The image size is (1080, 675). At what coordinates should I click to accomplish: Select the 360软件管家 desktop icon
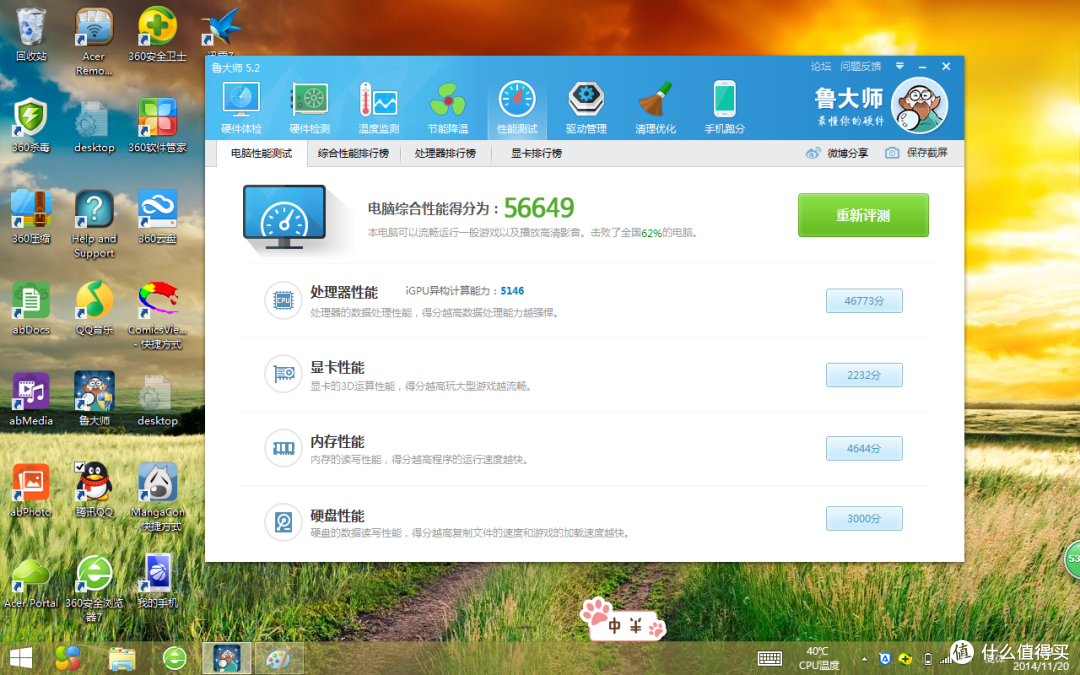click(157, 125)
